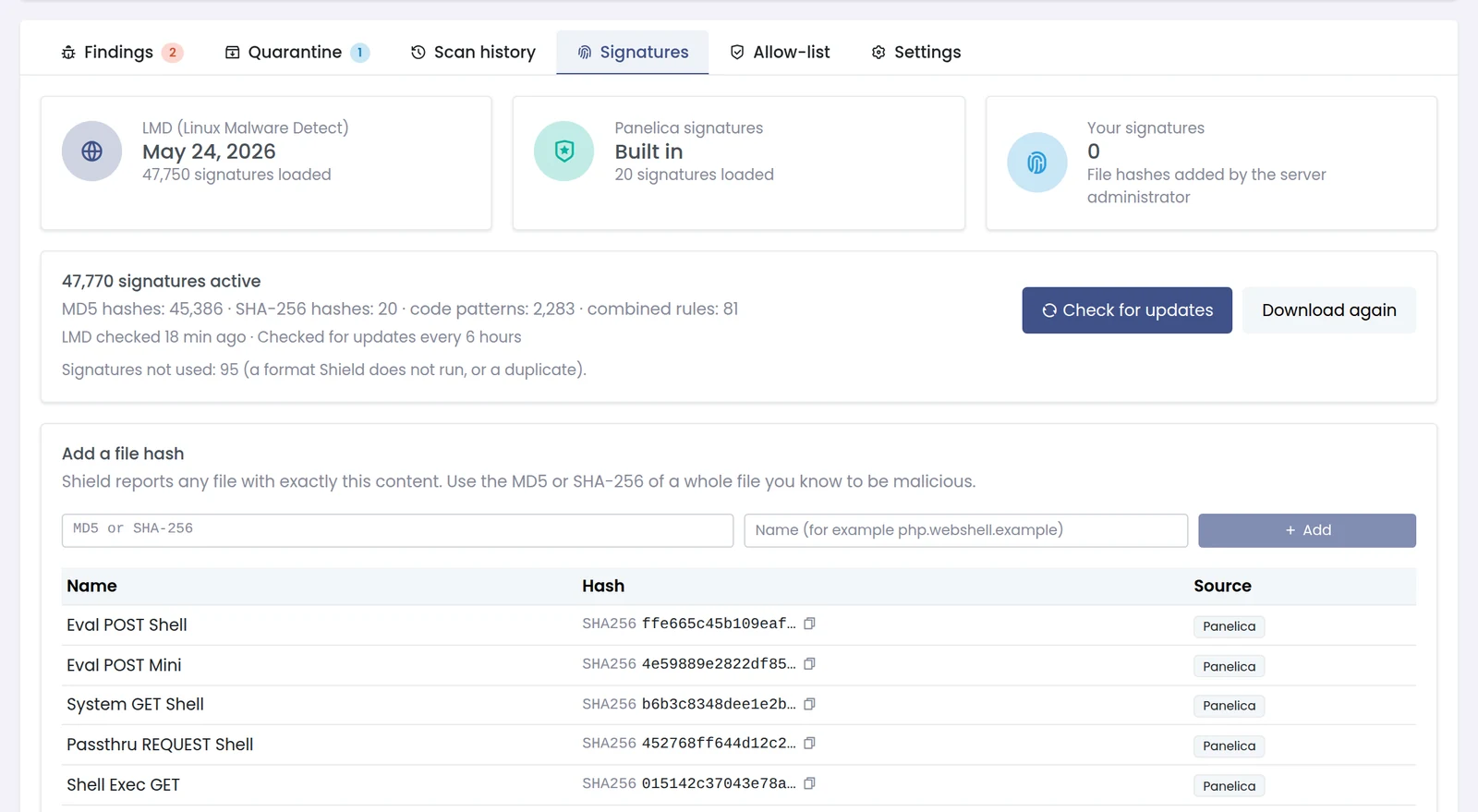Screen dimensions: 1478x812
Task: Select the Shell Exec GET row name
Action: (123, 785)
